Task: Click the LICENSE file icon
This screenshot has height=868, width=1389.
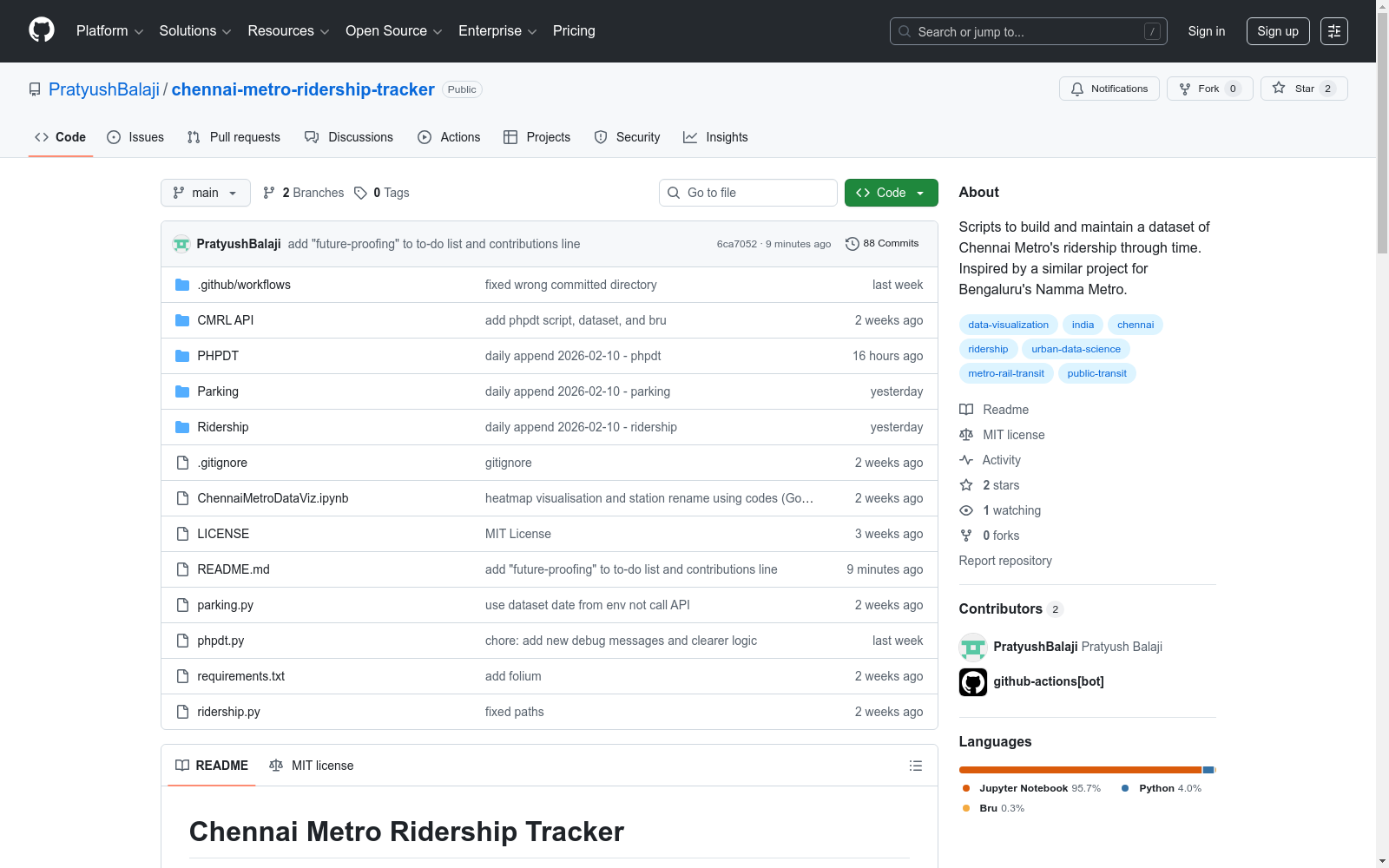Action: click(x=182, y=534)
